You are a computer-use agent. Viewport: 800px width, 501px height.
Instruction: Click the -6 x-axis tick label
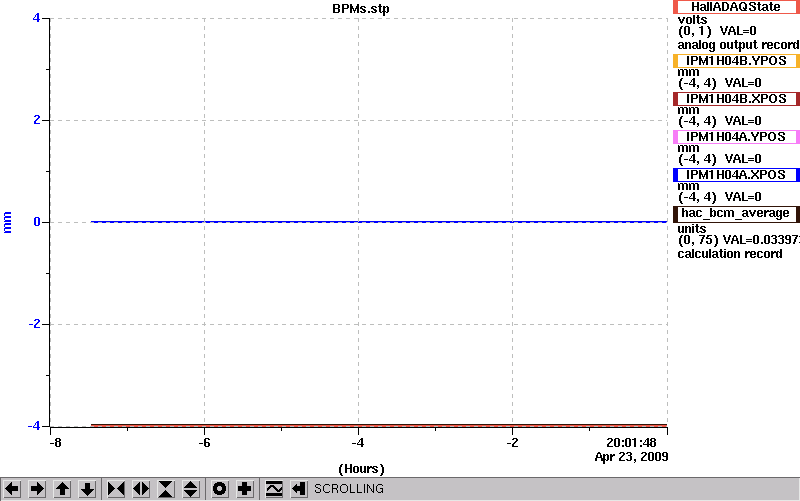(x=204, y=442)
